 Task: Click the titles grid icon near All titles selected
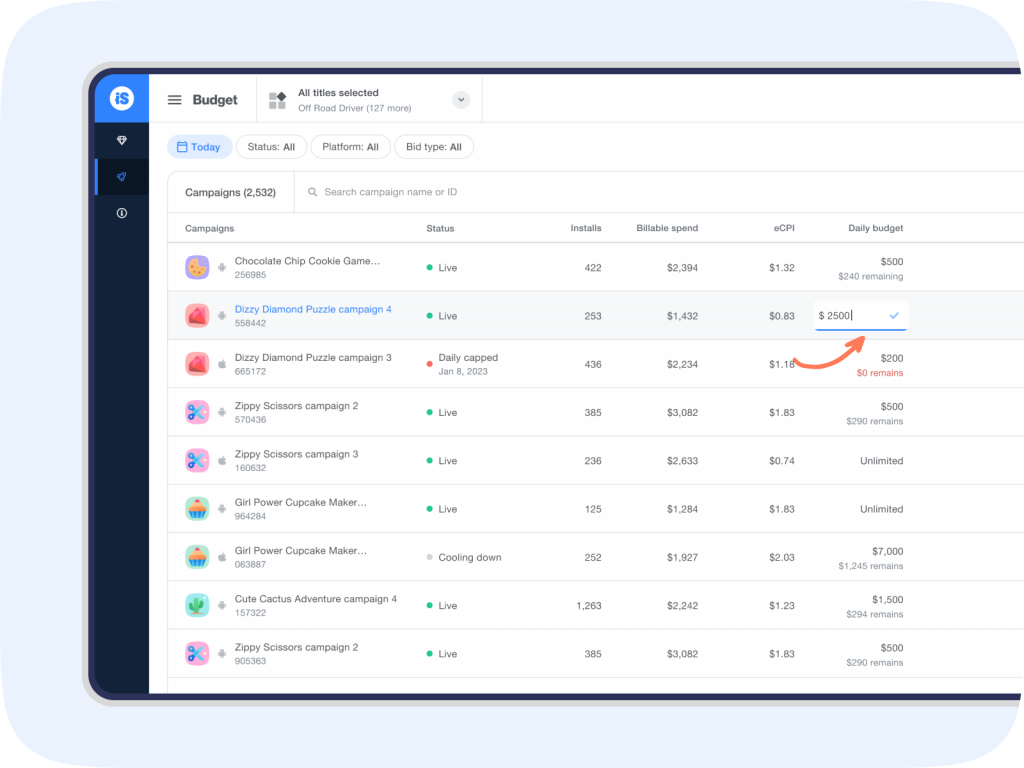point(277,99)
